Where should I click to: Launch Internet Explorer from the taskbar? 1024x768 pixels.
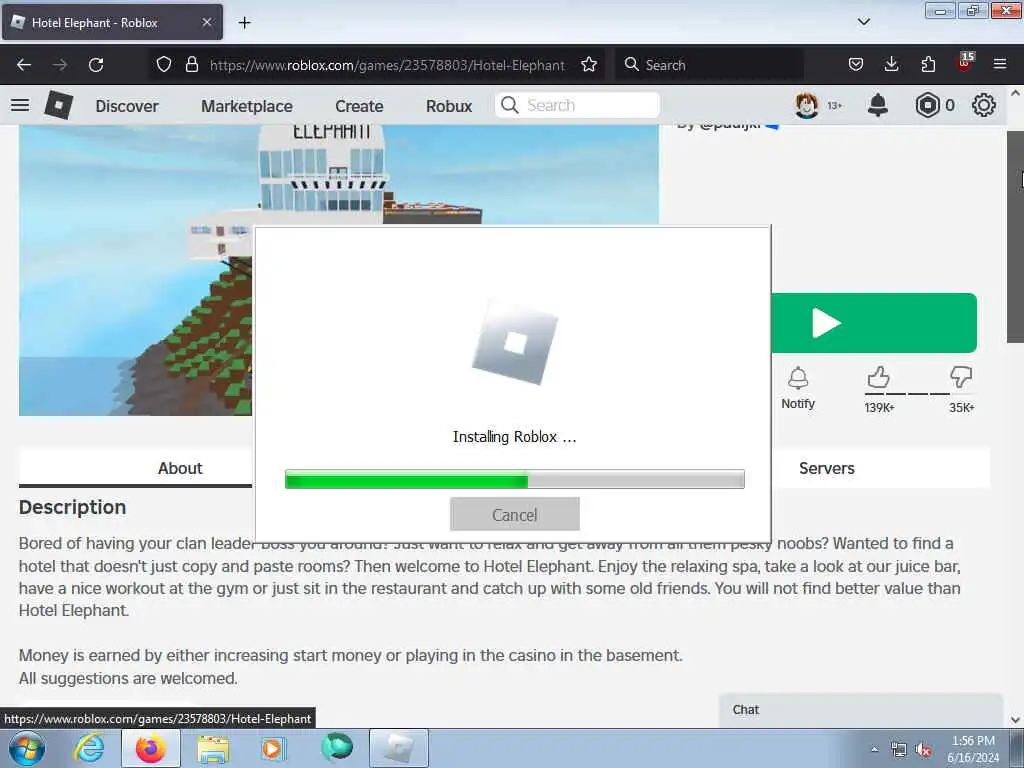89,748
